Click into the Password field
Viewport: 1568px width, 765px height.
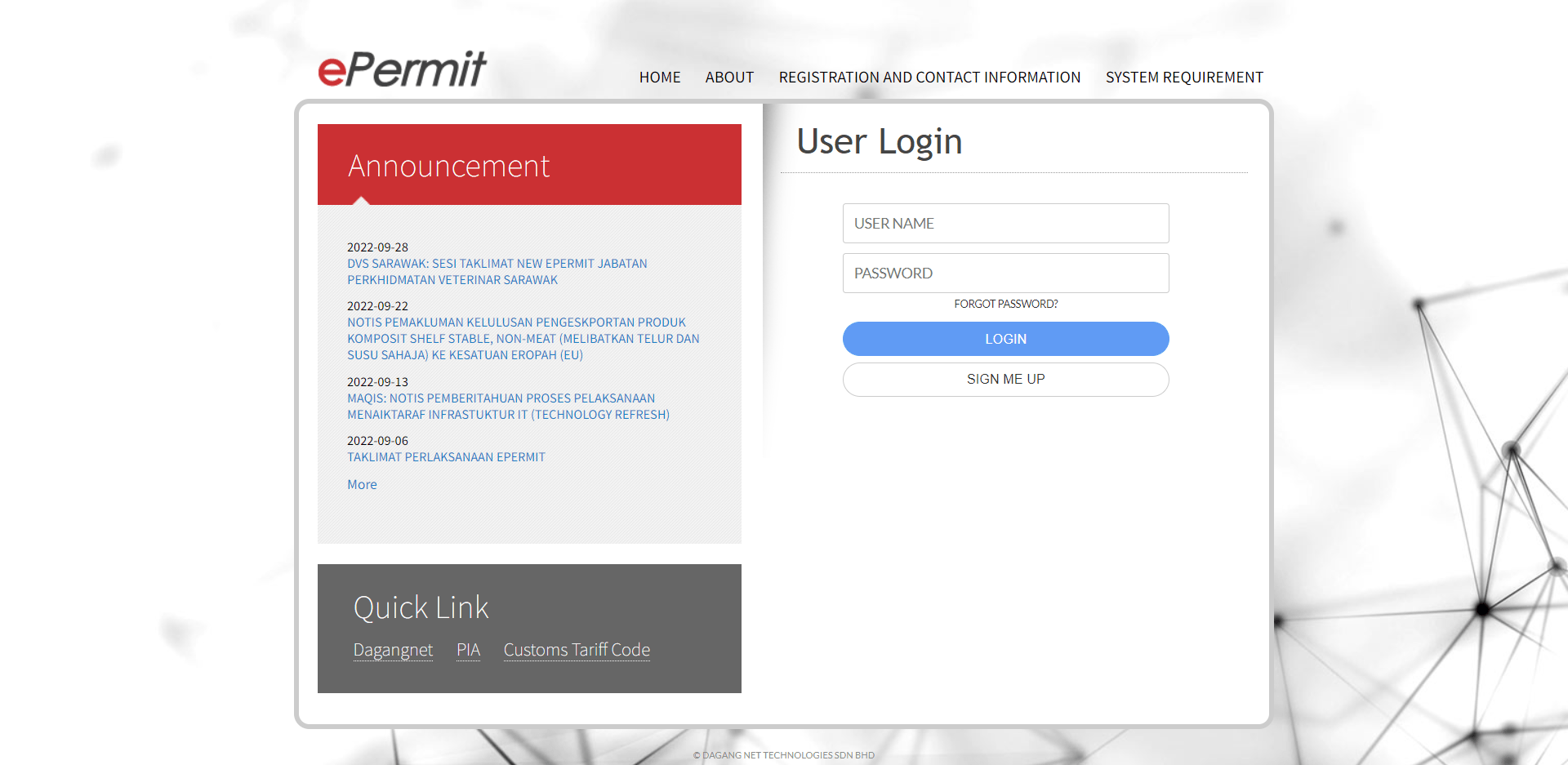coord(1005,274)
